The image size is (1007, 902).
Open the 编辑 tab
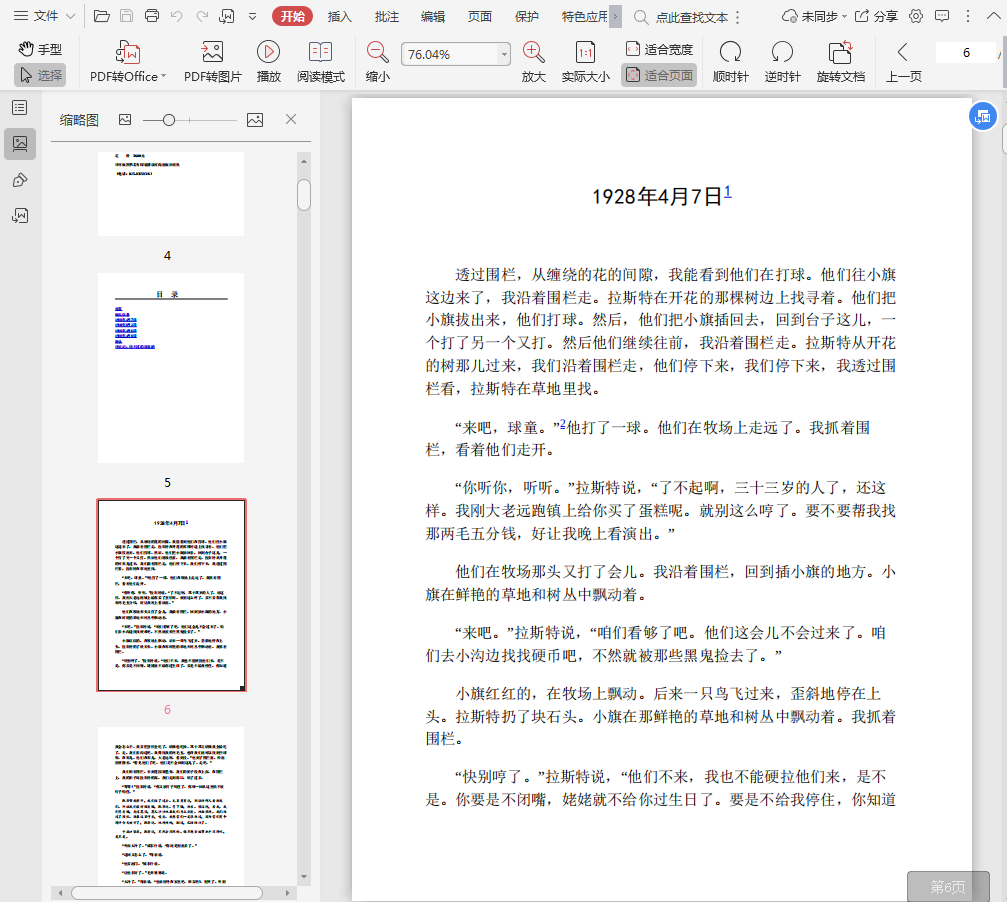point(433,17)
